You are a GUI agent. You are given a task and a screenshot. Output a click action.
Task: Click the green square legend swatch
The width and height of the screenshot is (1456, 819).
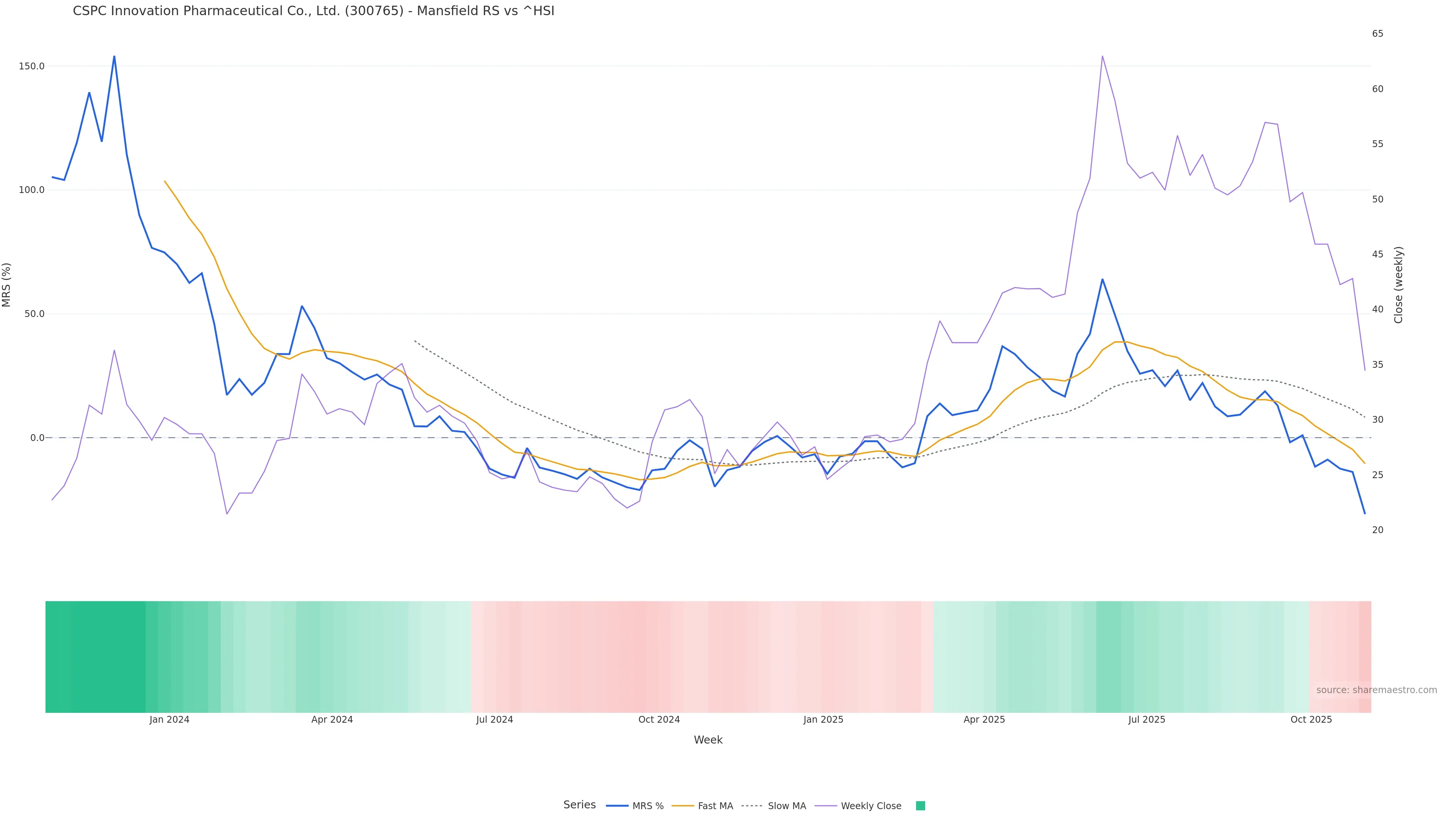coord(920,806)
